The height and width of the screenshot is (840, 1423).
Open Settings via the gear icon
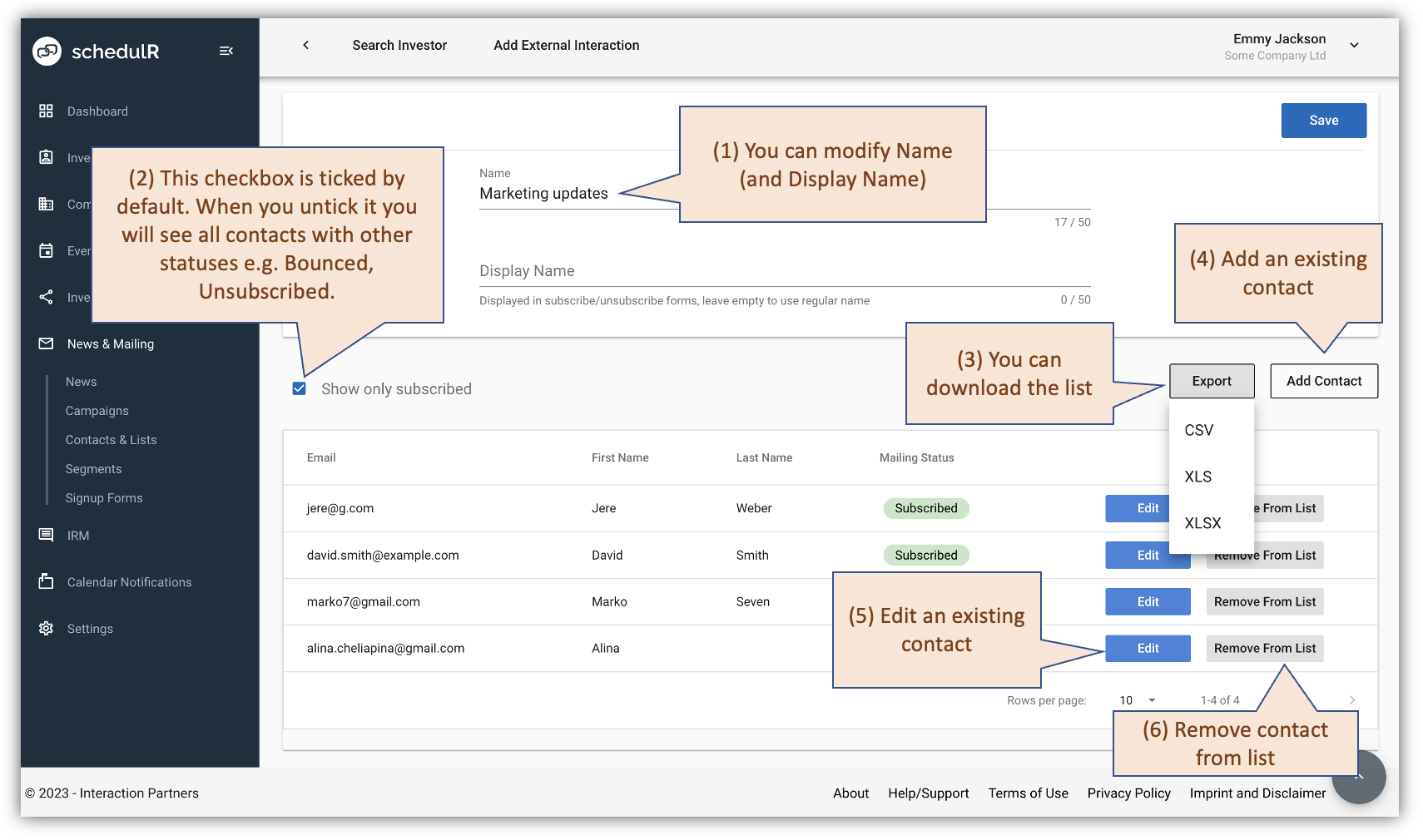[x=46, y=628]
